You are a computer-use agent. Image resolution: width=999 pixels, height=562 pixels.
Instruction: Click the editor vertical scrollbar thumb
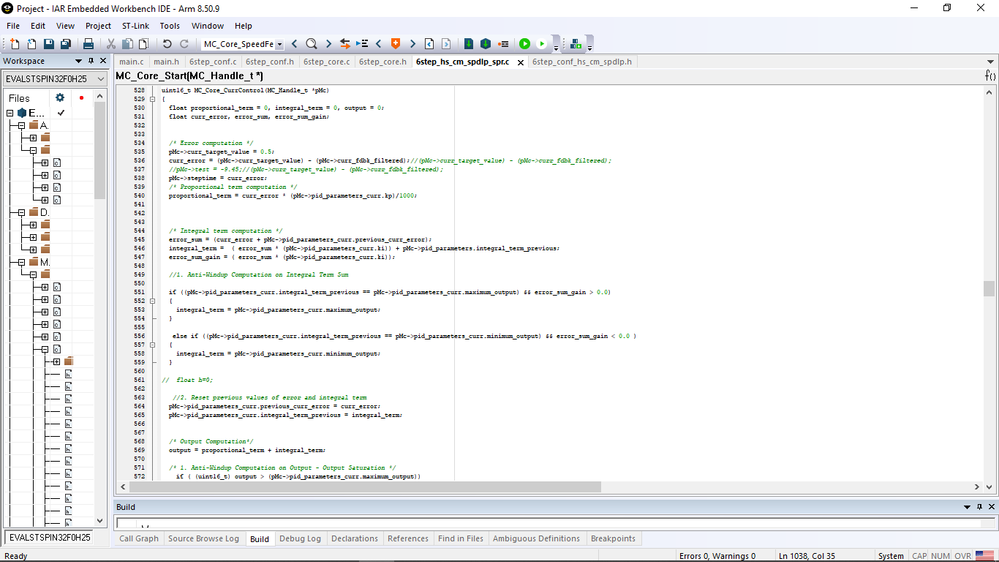pyautogui.click(x=989, y=289)
